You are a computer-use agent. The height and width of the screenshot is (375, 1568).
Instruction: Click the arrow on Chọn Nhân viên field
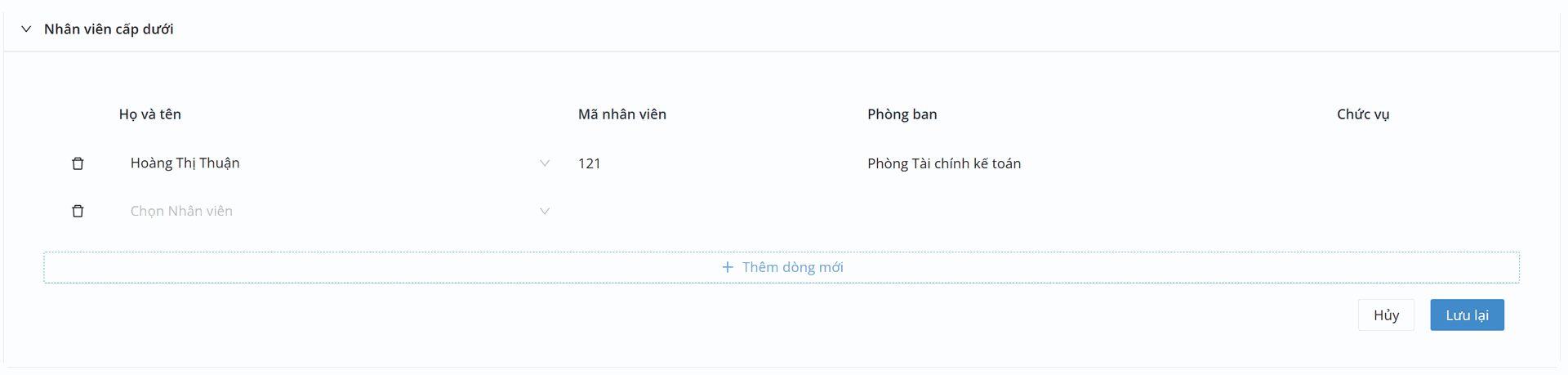click(x=545, y=211)
